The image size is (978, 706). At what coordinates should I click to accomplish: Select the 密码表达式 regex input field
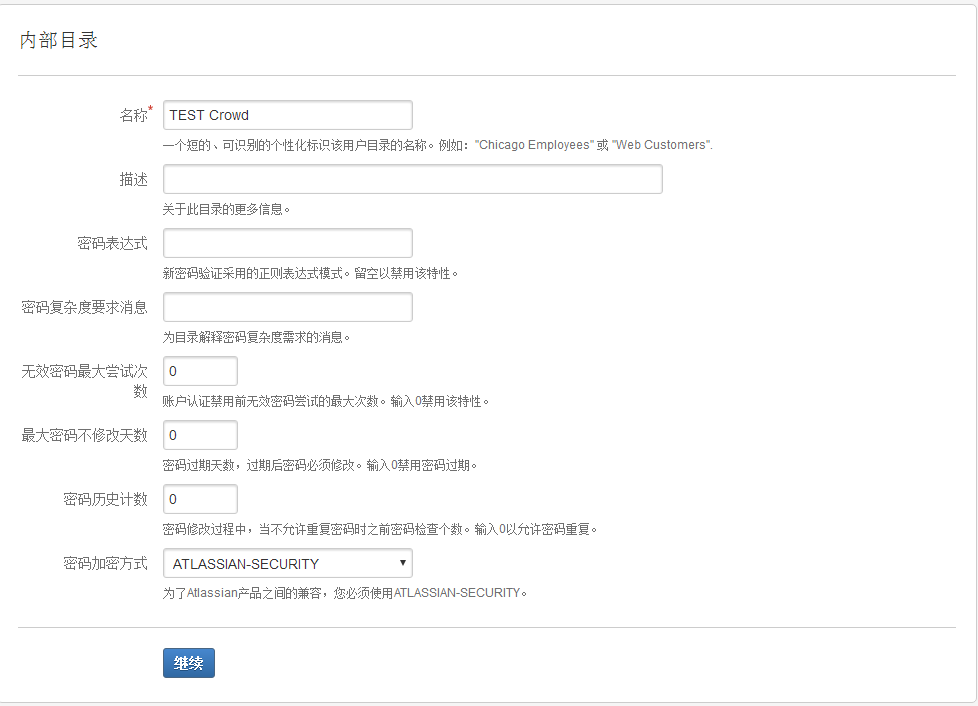pos(287,243)
